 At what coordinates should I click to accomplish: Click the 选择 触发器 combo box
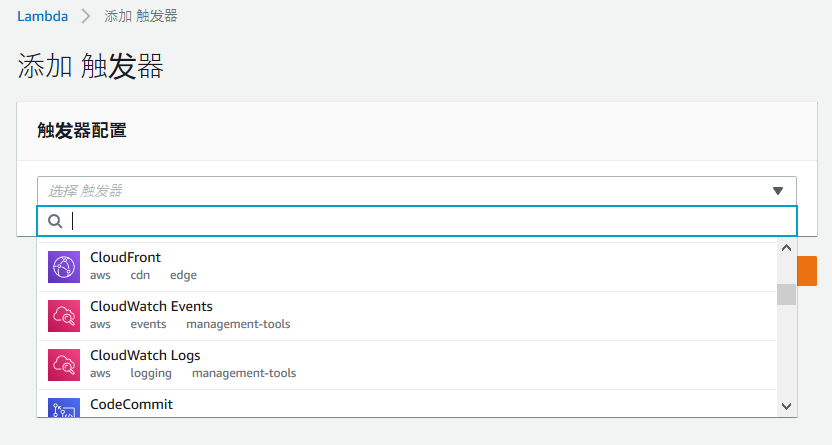click(417, 191)
